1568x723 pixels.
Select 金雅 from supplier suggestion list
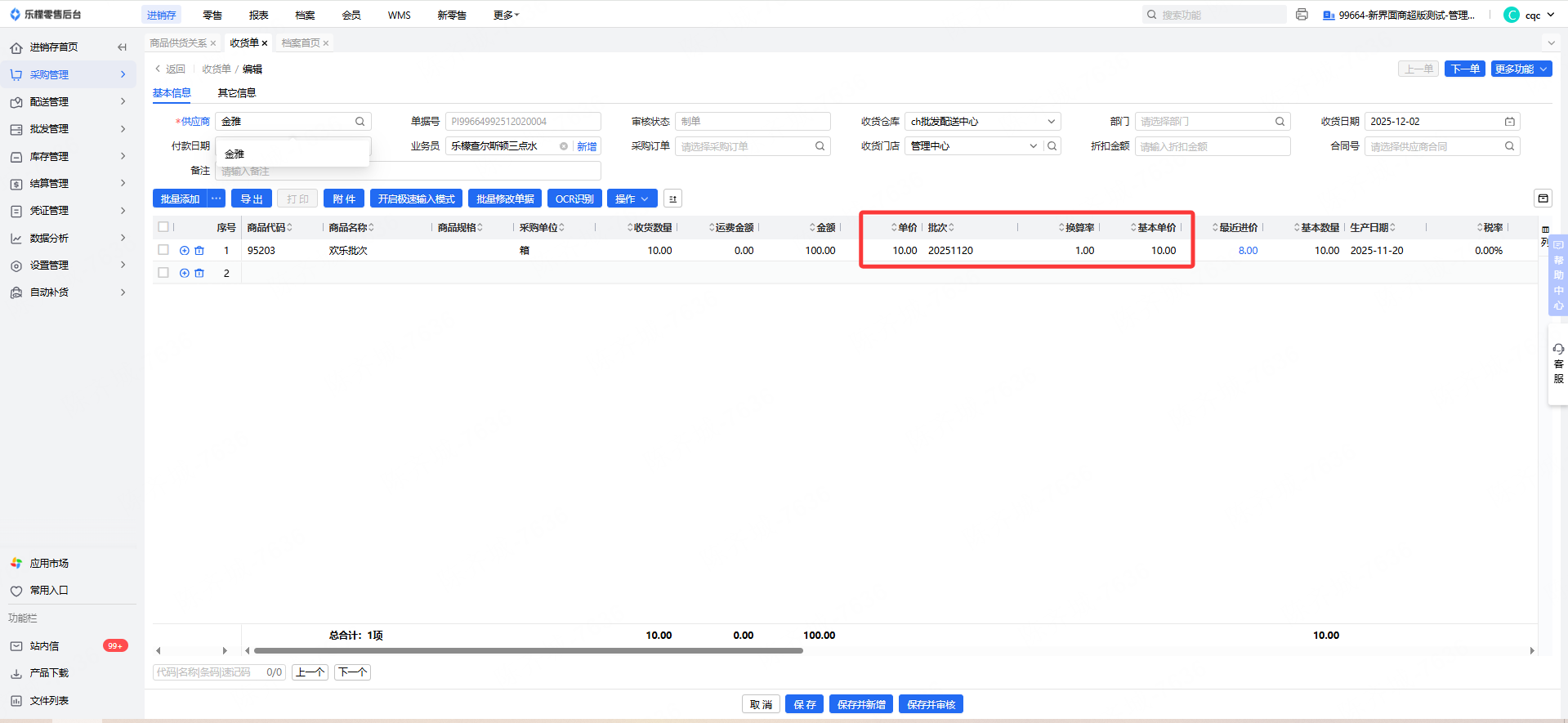click(x=292, y=154)
